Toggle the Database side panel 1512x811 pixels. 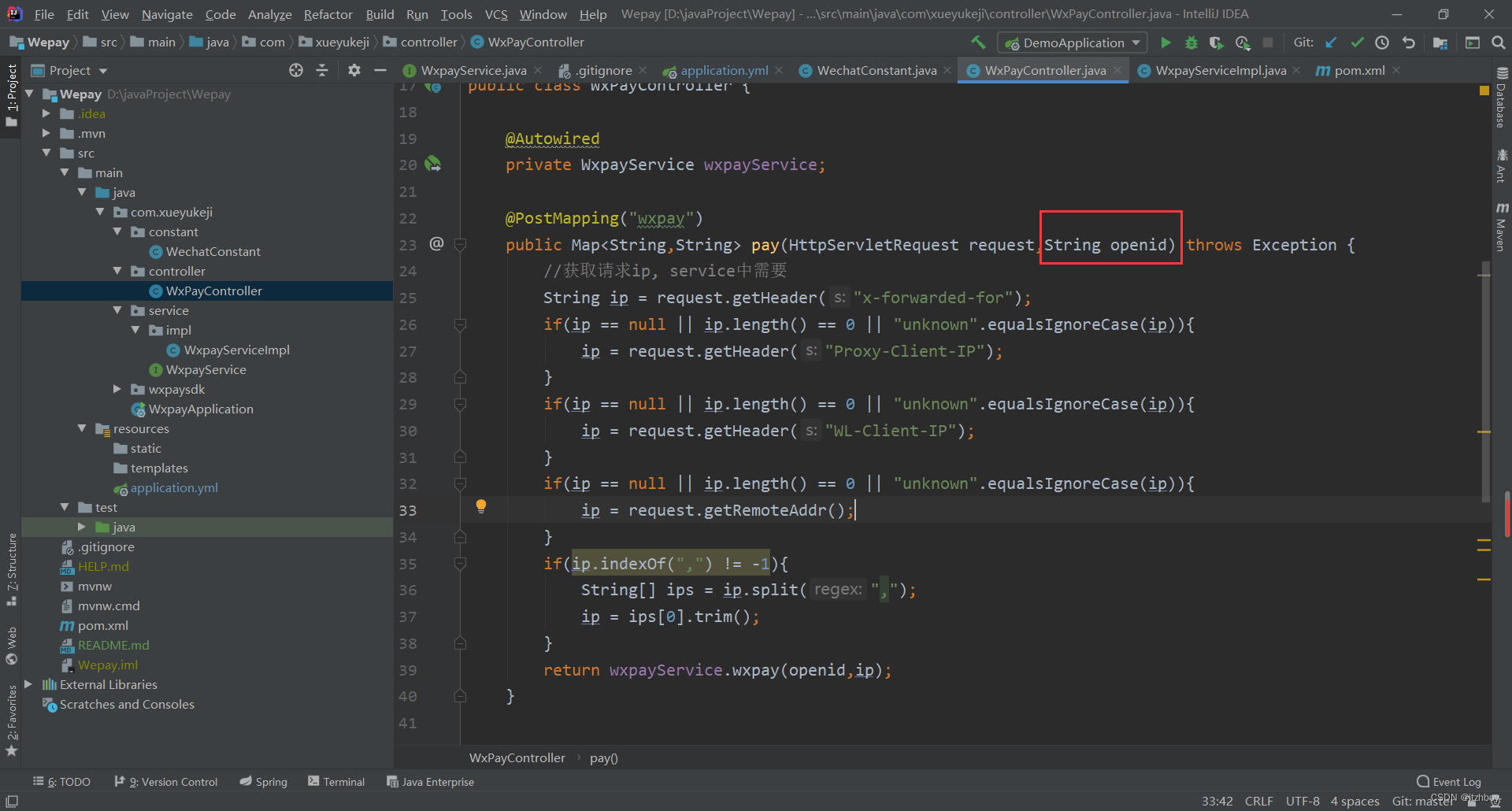click(1502, 98)
